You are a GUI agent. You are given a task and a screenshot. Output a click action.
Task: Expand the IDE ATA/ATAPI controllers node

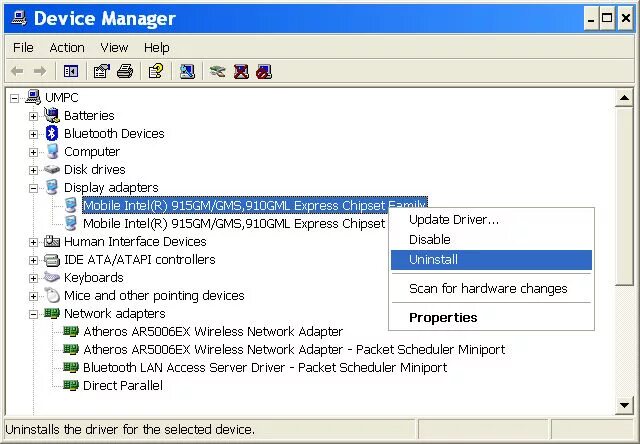(x=33, y=260)
